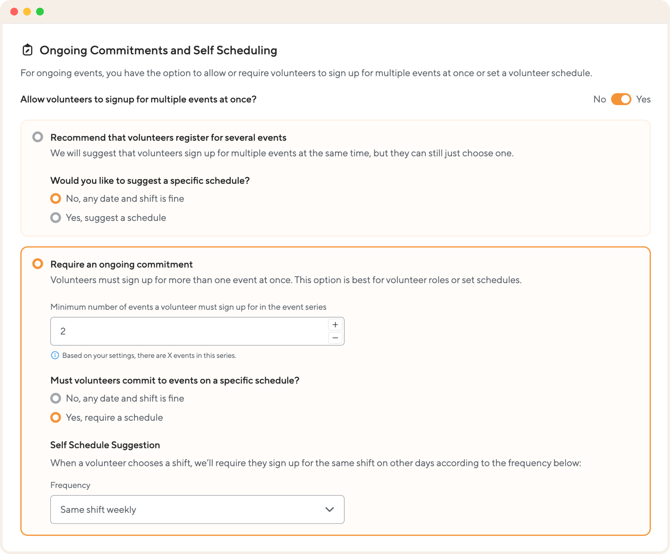Viewport: 670px width, 554px height.
Task: Click the 'Yes' label beside the toggle
Action: click(x=643, y=99)
